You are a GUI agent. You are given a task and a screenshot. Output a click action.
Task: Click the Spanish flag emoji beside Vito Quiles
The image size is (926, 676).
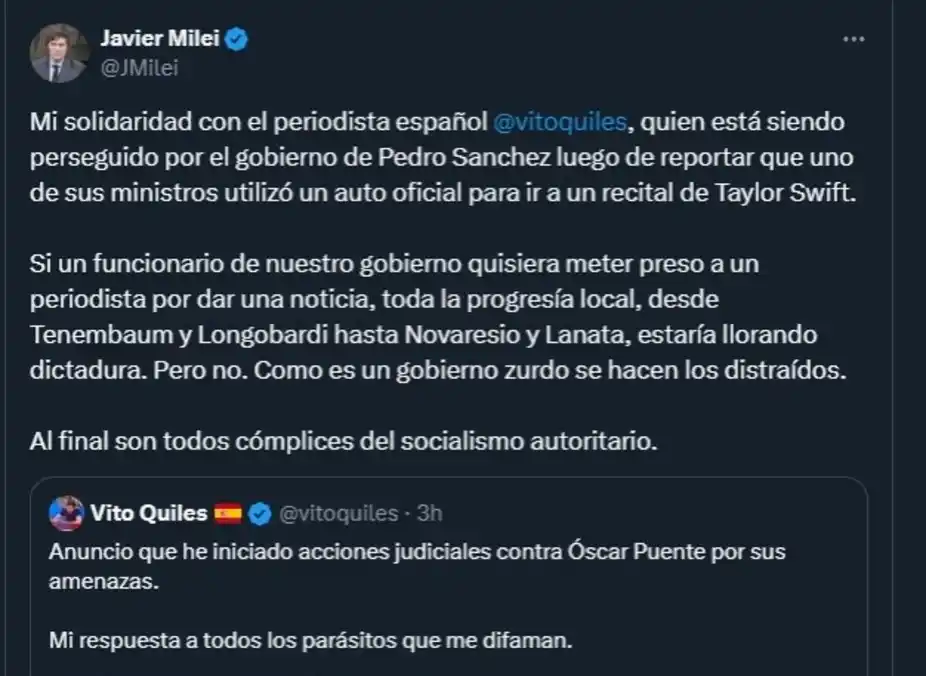[x=229, y=513]
